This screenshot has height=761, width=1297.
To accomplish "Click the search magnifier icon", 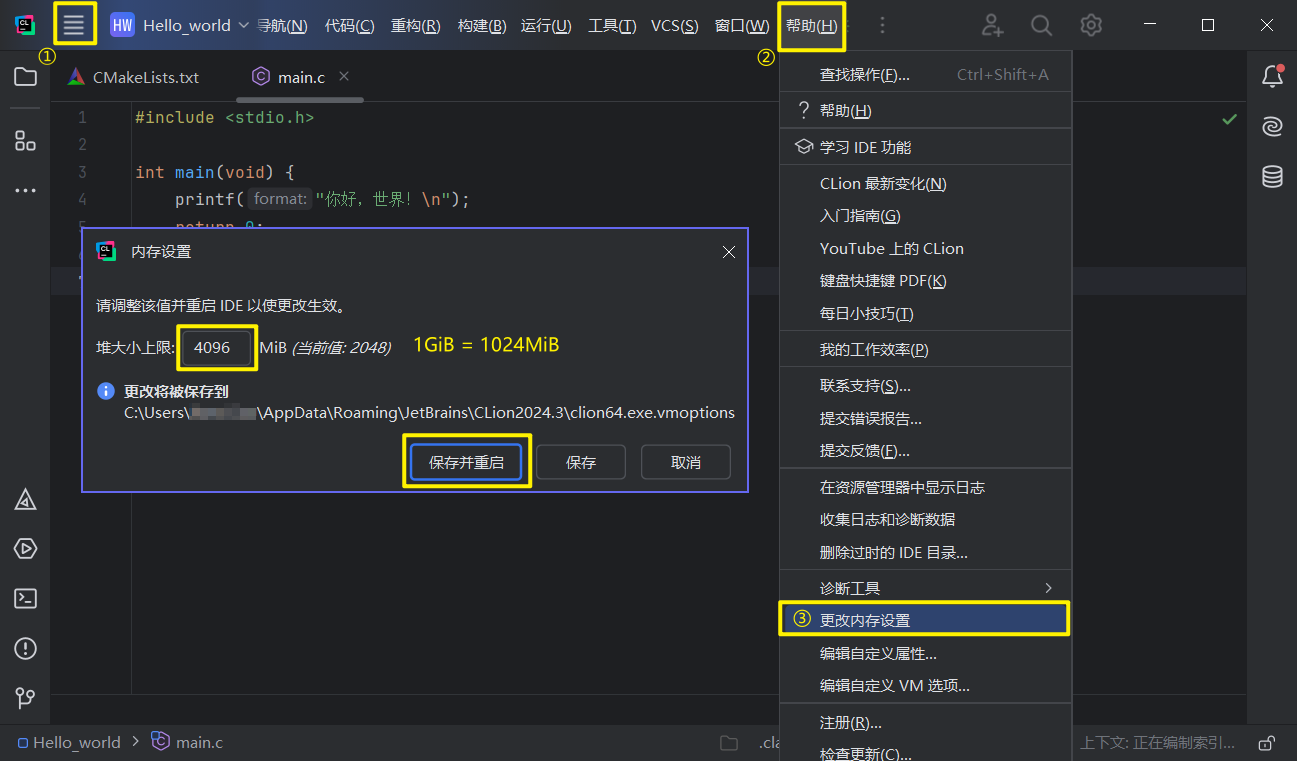I will (x=1041, y=25).
